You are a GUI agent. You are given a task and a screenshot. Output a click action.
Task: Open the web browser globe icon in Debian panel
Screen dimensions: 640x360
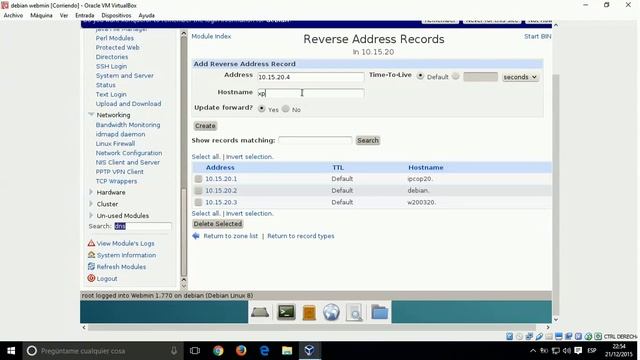[331, 313]
